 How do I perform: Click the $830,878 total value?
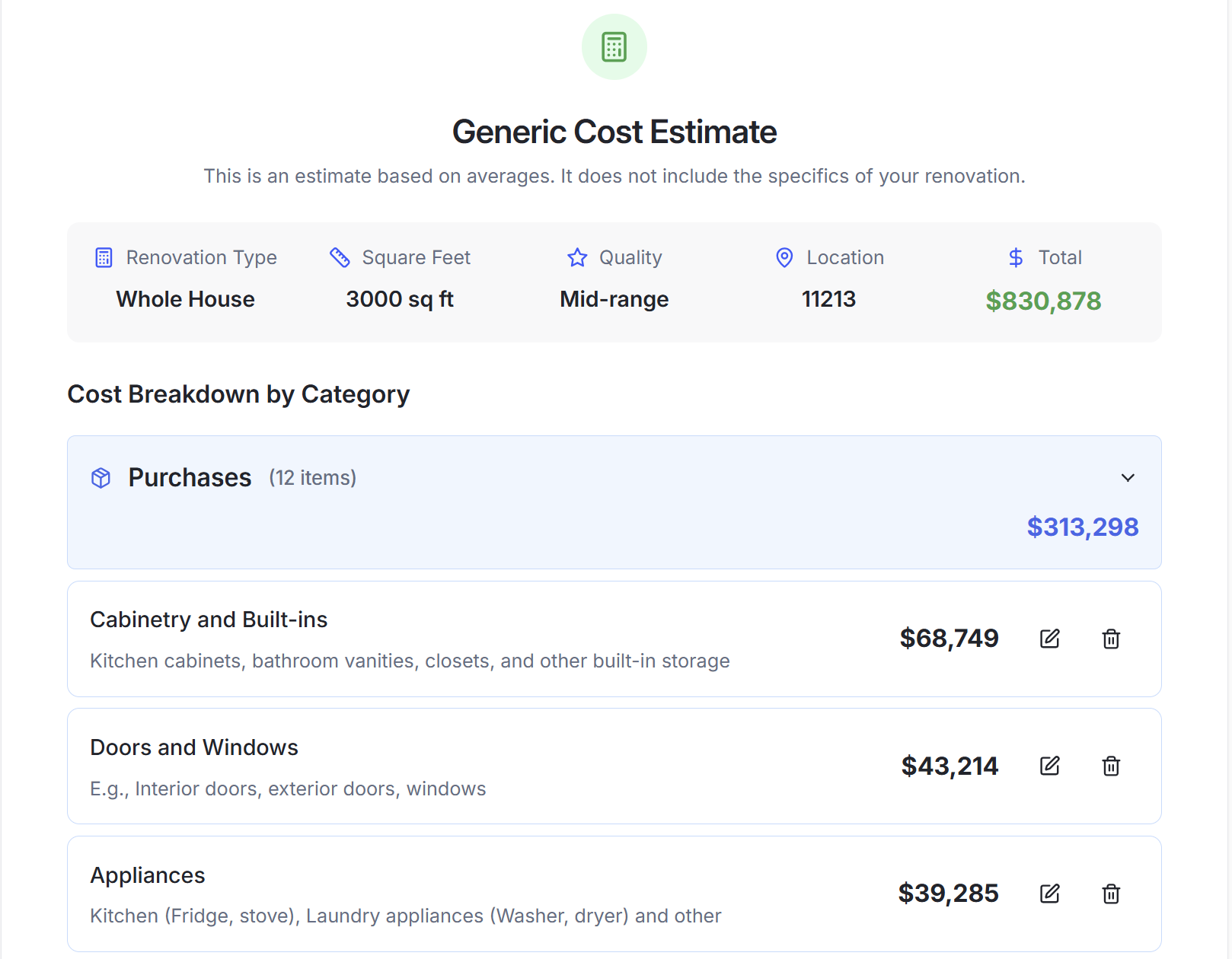pyautogui.click(x=1043, y=301)
